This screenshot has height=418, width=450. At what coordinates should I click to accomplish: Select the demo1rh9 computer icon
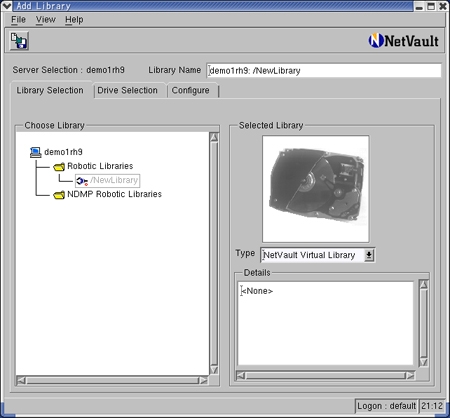(35, 152)
